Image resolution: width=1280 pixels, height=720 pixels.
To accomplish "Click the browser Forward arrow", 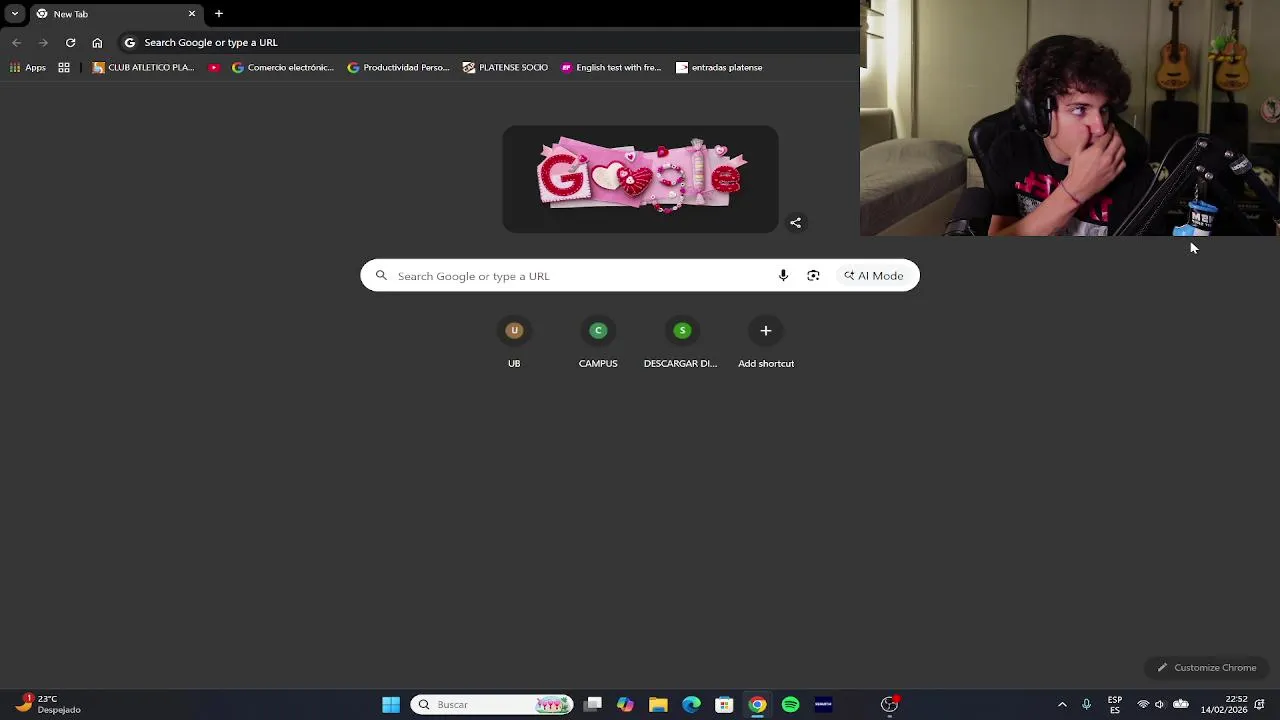I will coord(43,43).
